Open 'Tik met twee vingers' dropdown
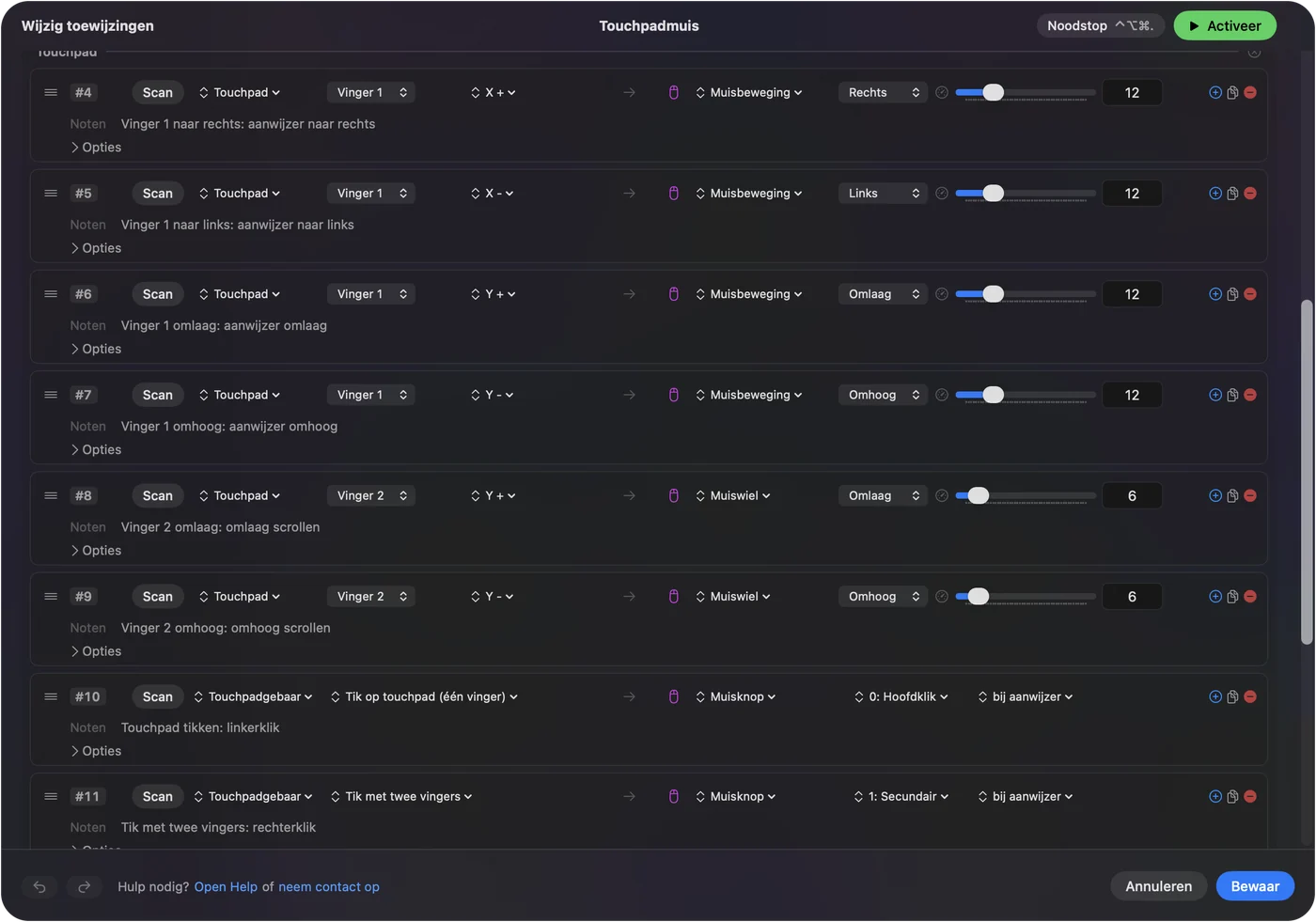The image size is (1316, 922). click(401, 796)
